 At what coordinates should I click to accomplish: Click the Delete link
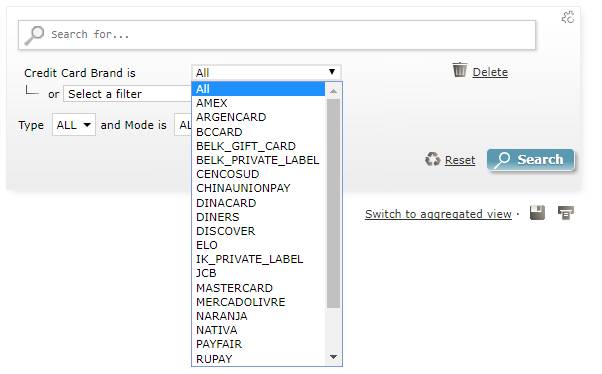click(490, 72)
